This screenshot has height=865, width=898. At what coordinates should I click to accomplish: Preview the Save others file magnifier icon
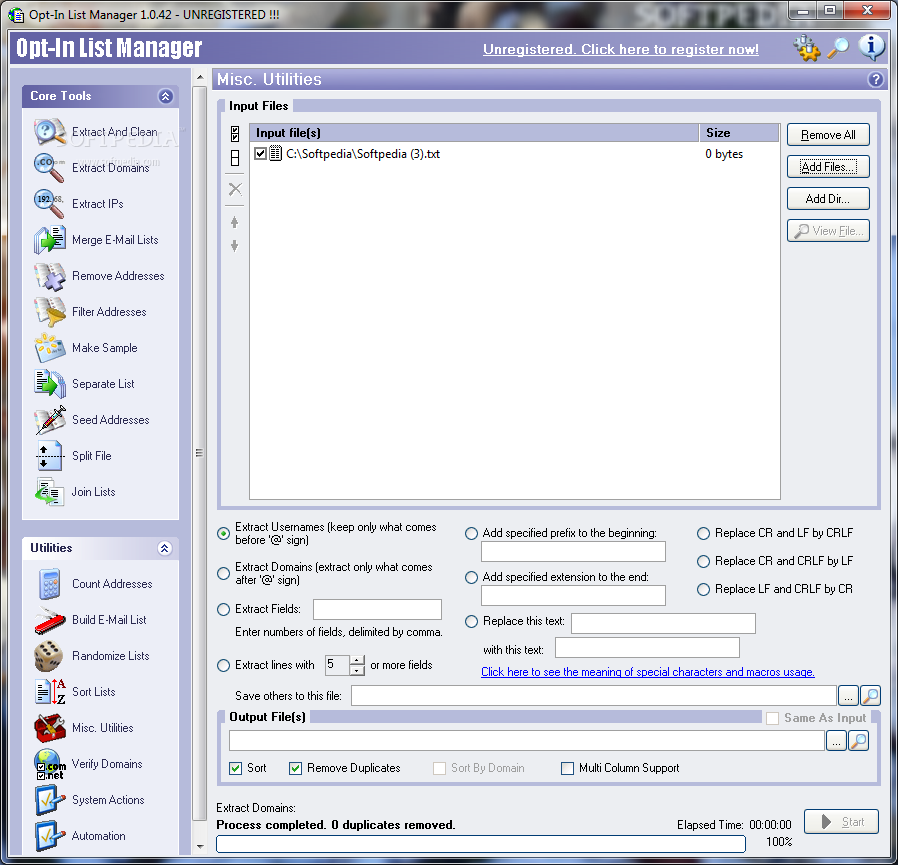pos(871,696)
